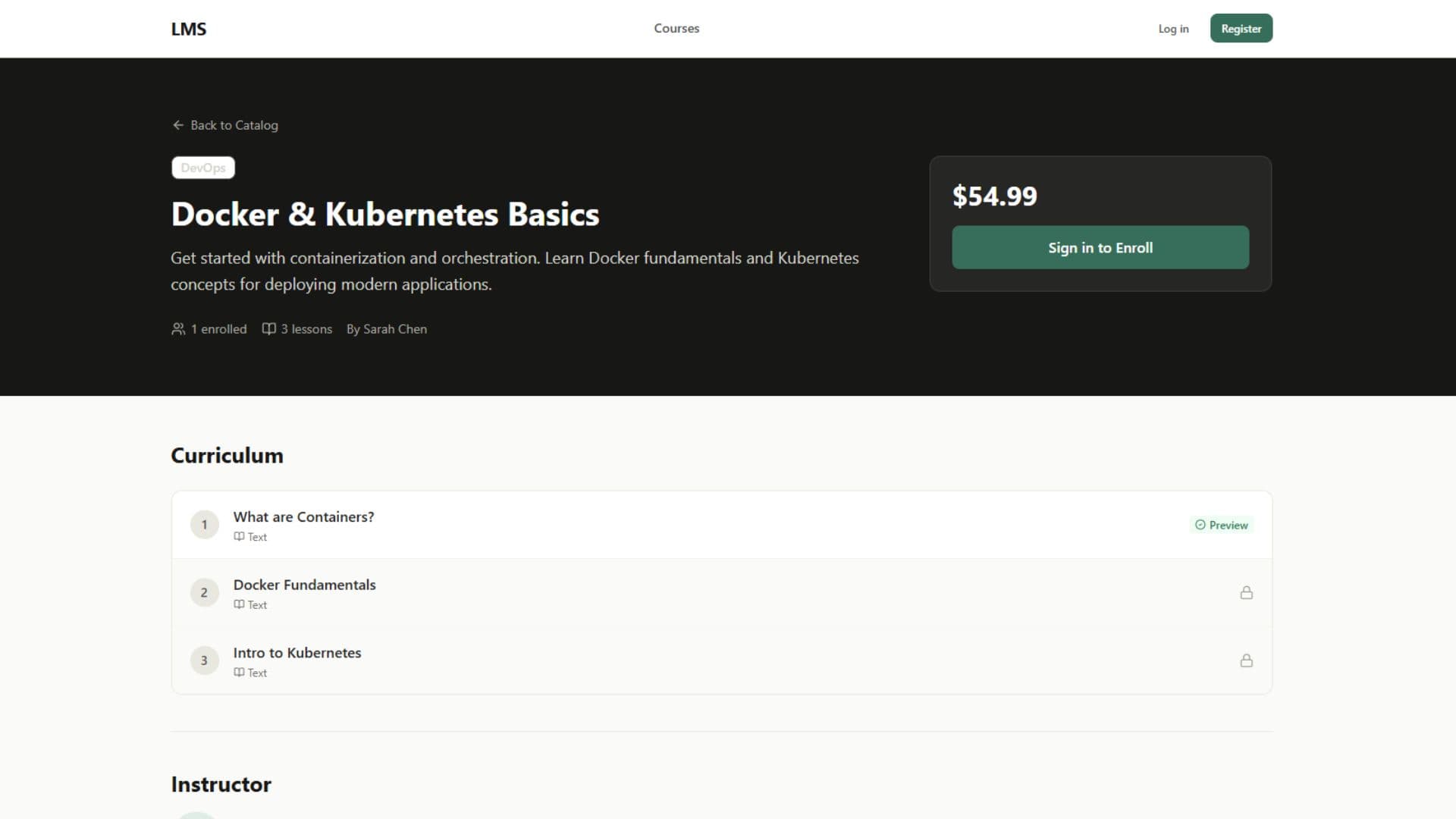Click the enrolled users icon

pyautogui.click(x=178, y=329)
